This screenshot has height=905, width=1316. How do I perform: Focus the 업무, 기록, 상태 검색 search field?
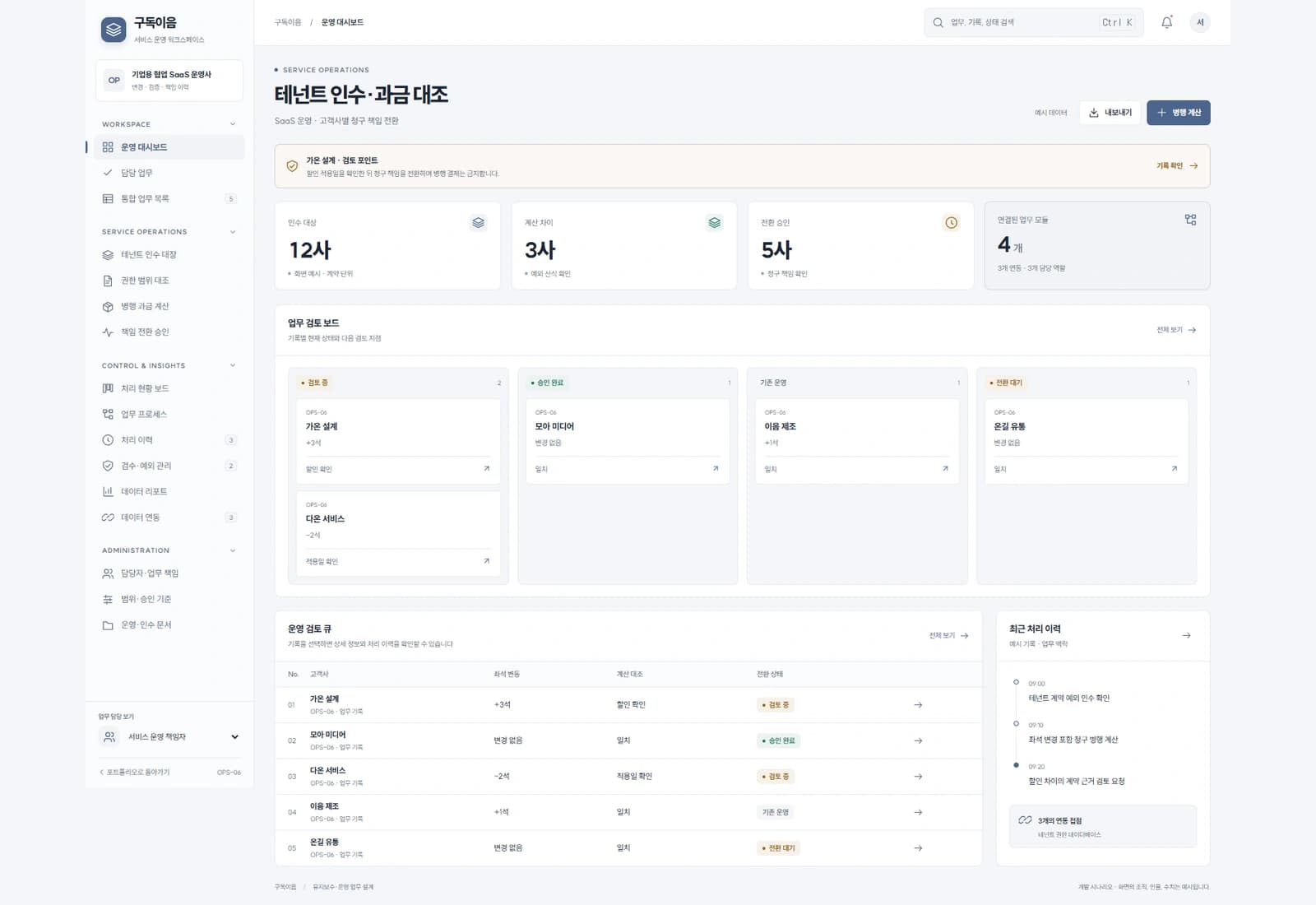(1033, 22)
